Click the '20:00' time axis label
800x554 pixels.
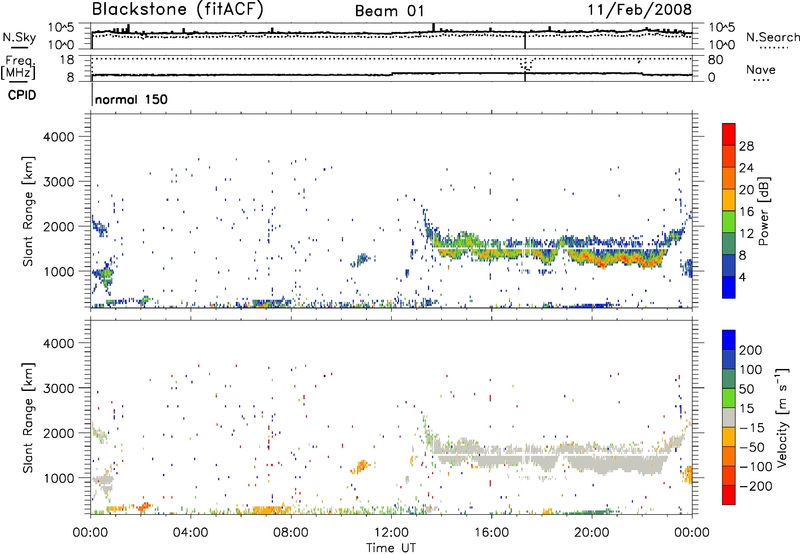591,533
